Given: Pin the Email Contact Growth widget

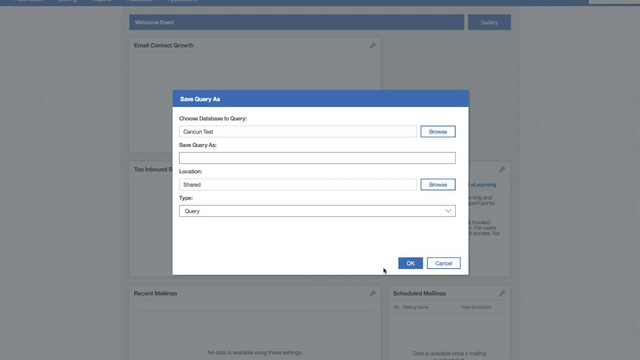Looking at the screenshot, I should pos(373,46).
